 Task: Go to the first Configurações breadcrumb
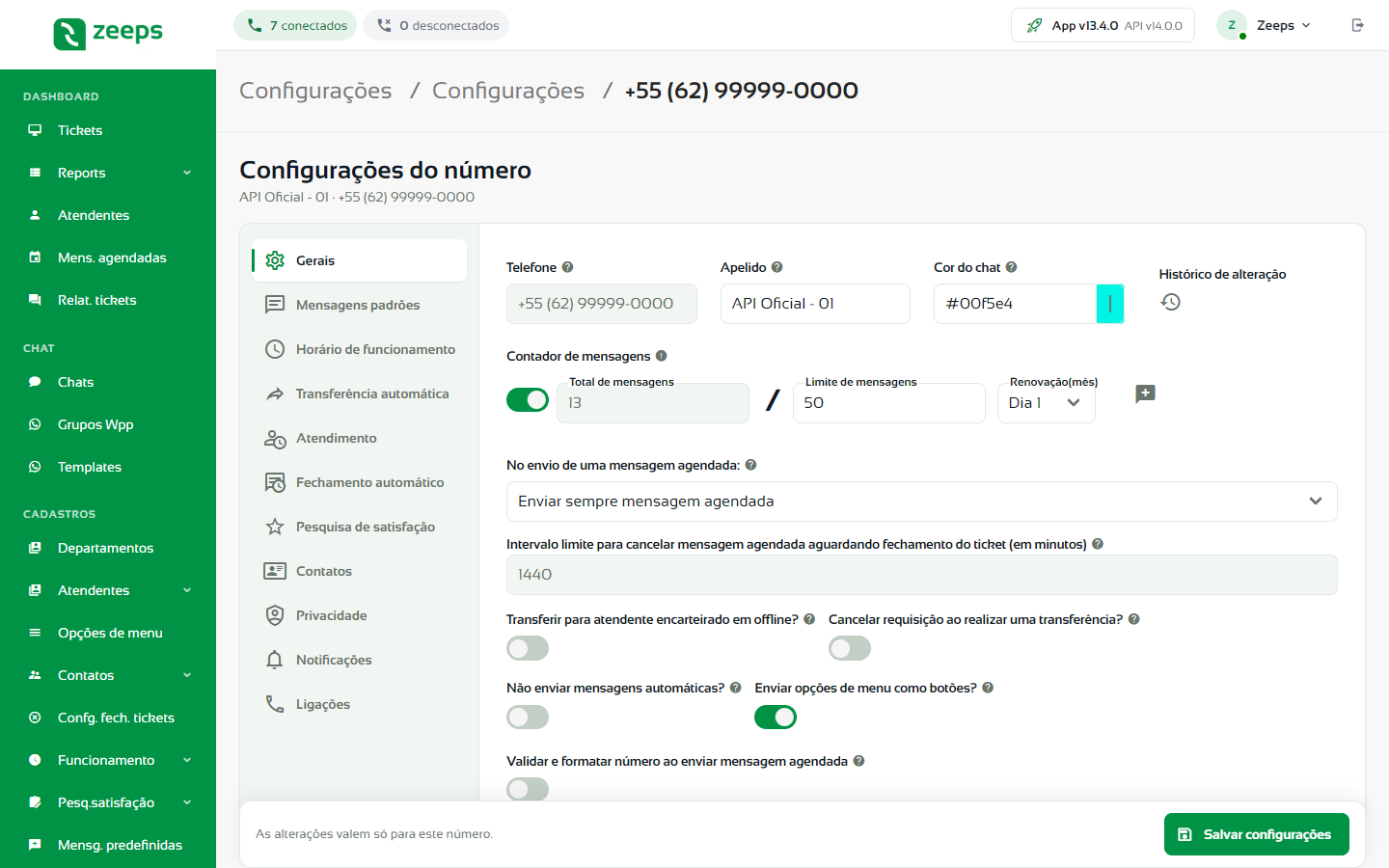coord(315,91)
